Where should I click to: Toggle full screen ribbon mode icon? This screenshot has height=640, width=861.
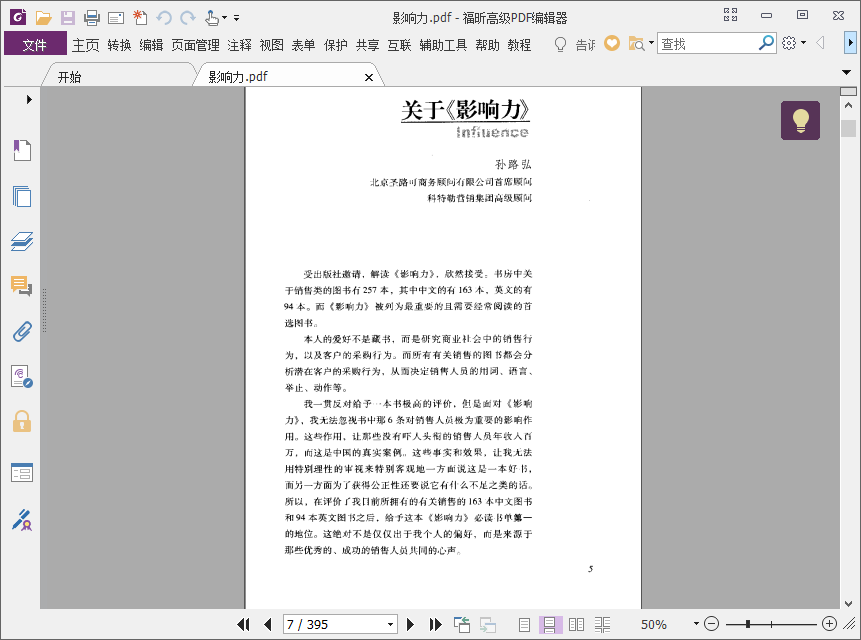[730, 15]
